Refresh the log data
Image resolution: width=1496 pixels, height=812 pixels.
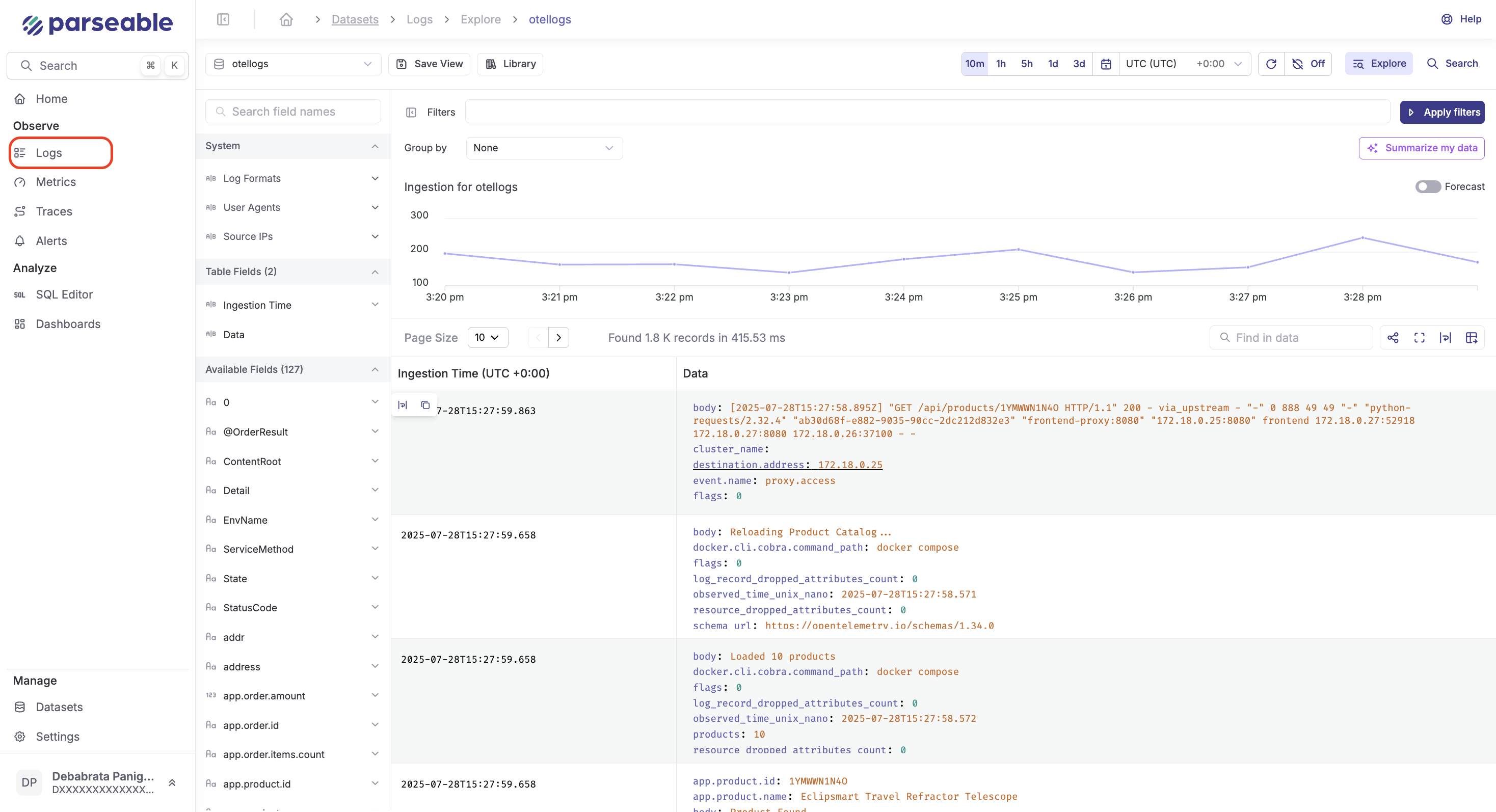pyautogui.click(x=1271, y=64)
